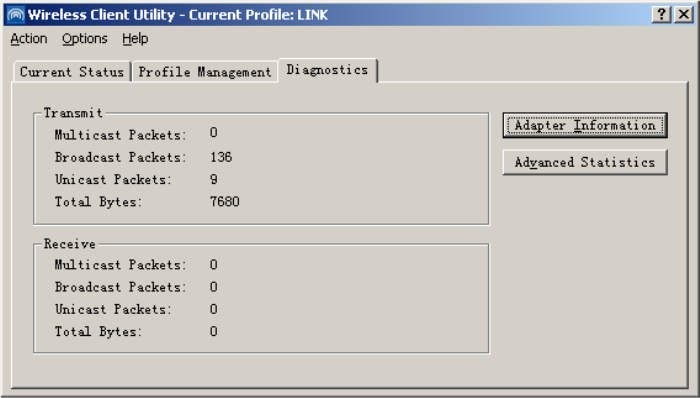Viewport: 700px width, 398px height.
Task: Click Receive Unicast Packets label
Action: tap(113, 309)
